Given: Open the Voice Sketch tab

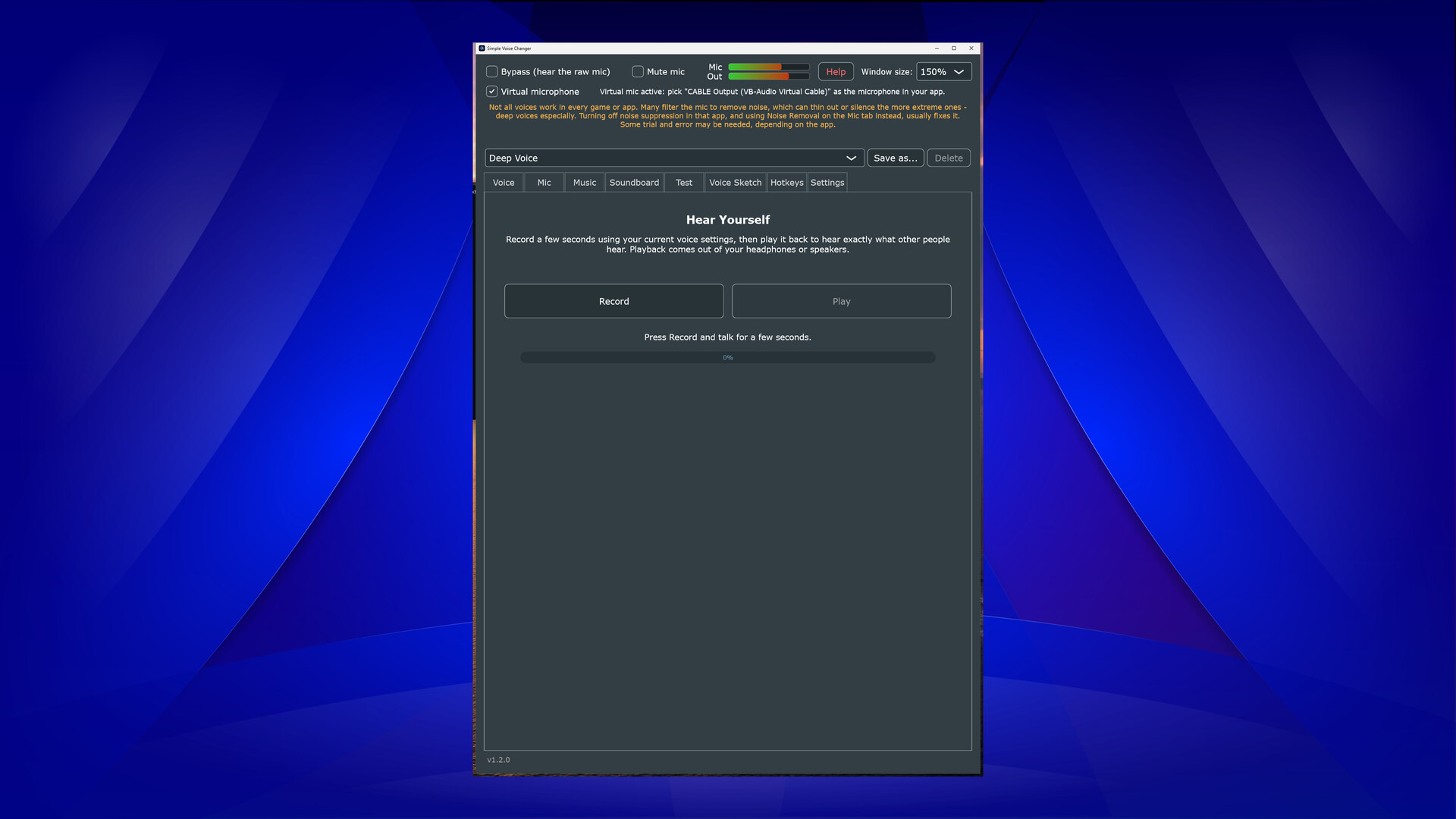Looking at the screenshot, I should click(x=736, y=183).
